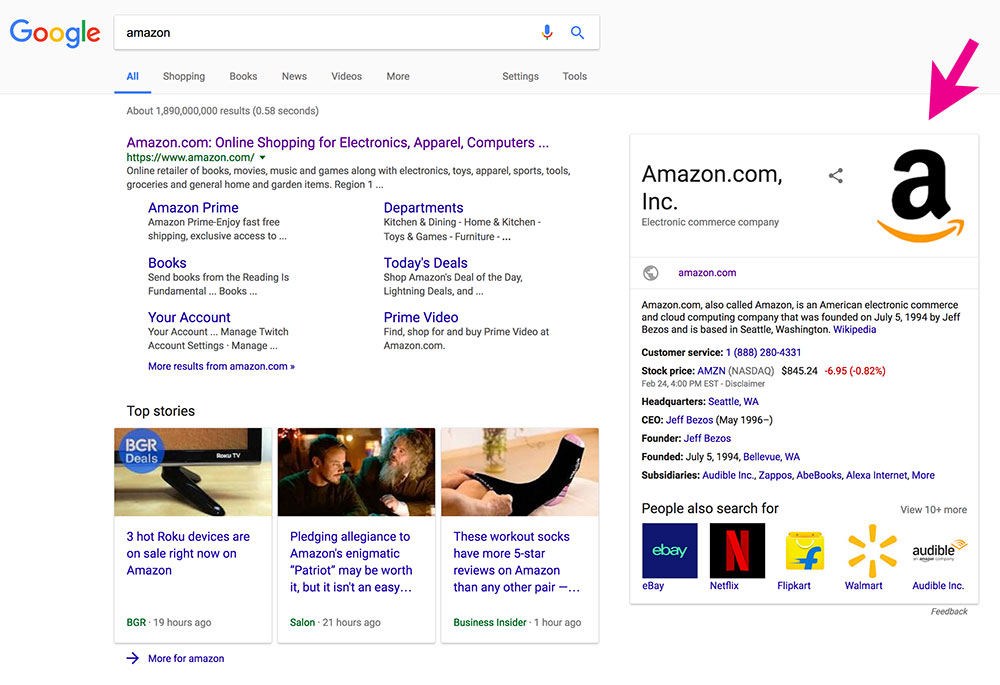The width and height of the screenshot is (1000, 685).
Task: Click the voice search microphone icon
Action: click(x=547, y=33)
